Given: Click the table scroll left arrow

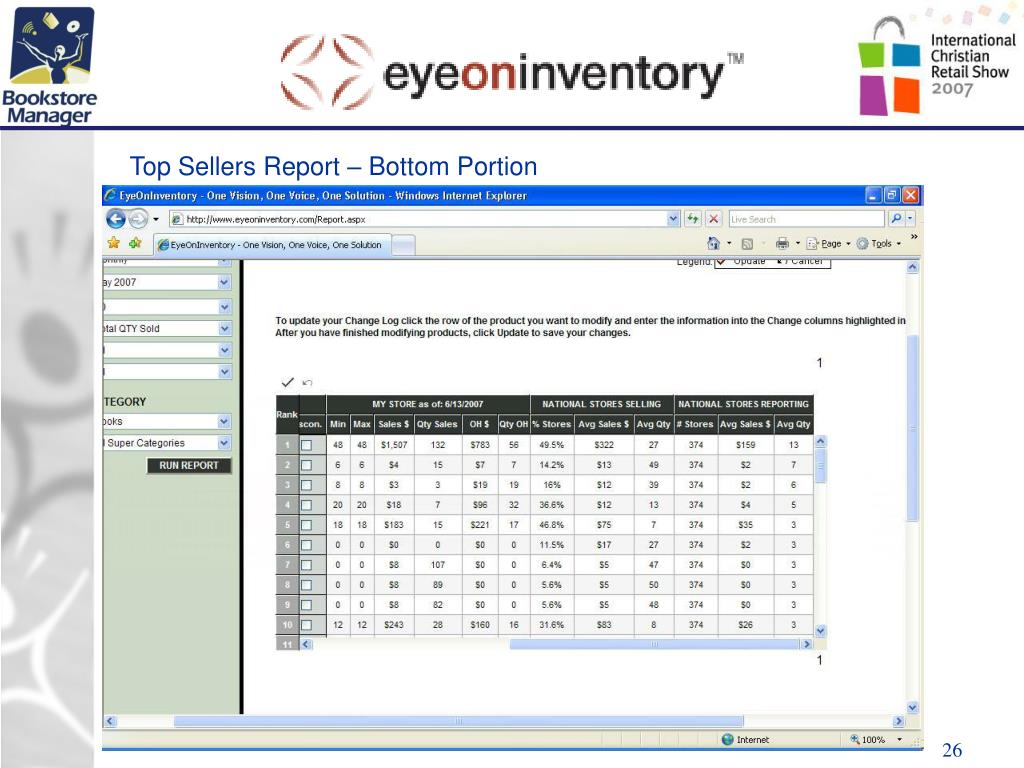Looking at the screenshot, I should tap(306, 644).
